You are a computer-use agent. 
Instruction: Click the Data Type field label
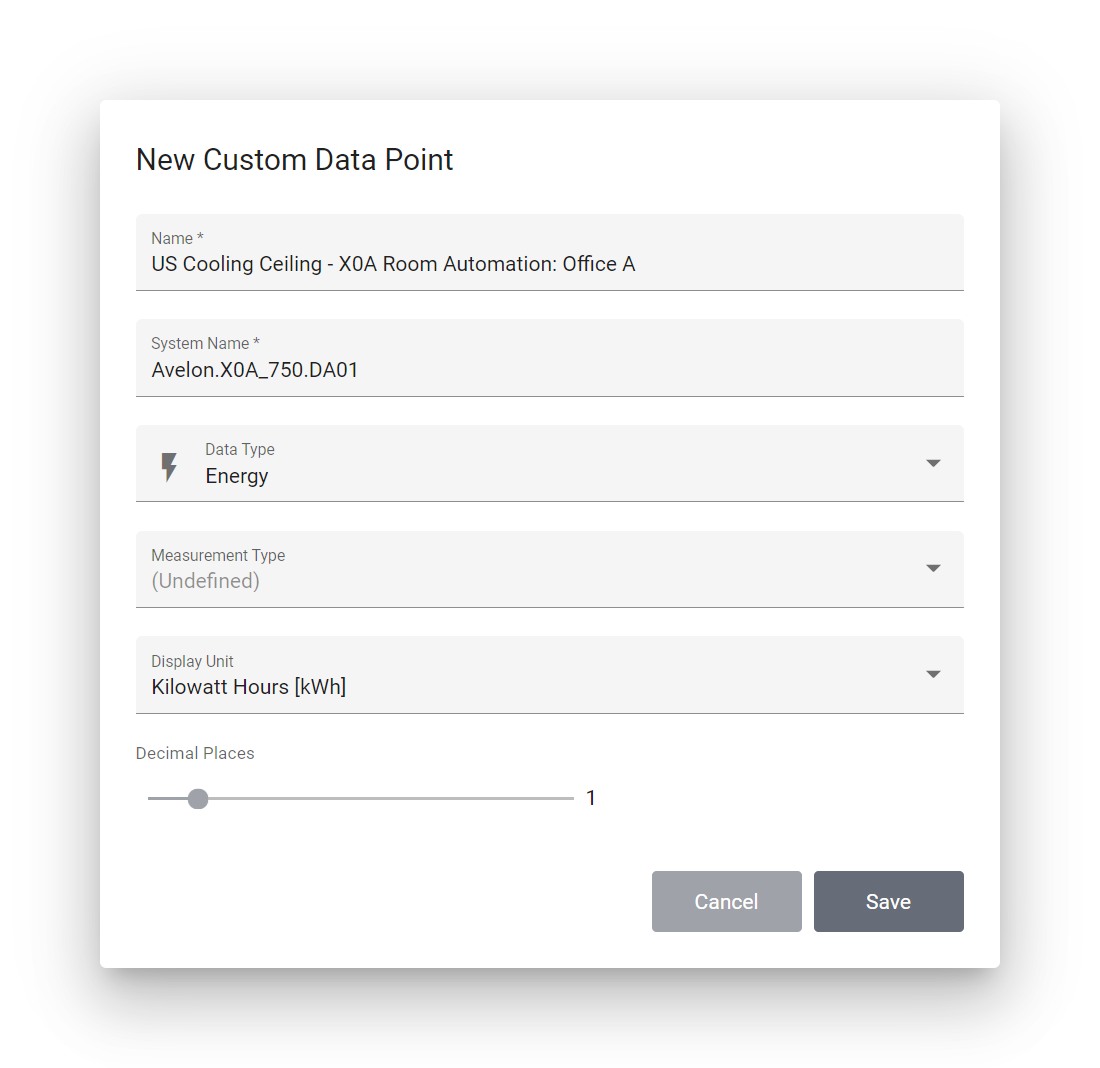[x=239, y=450]
